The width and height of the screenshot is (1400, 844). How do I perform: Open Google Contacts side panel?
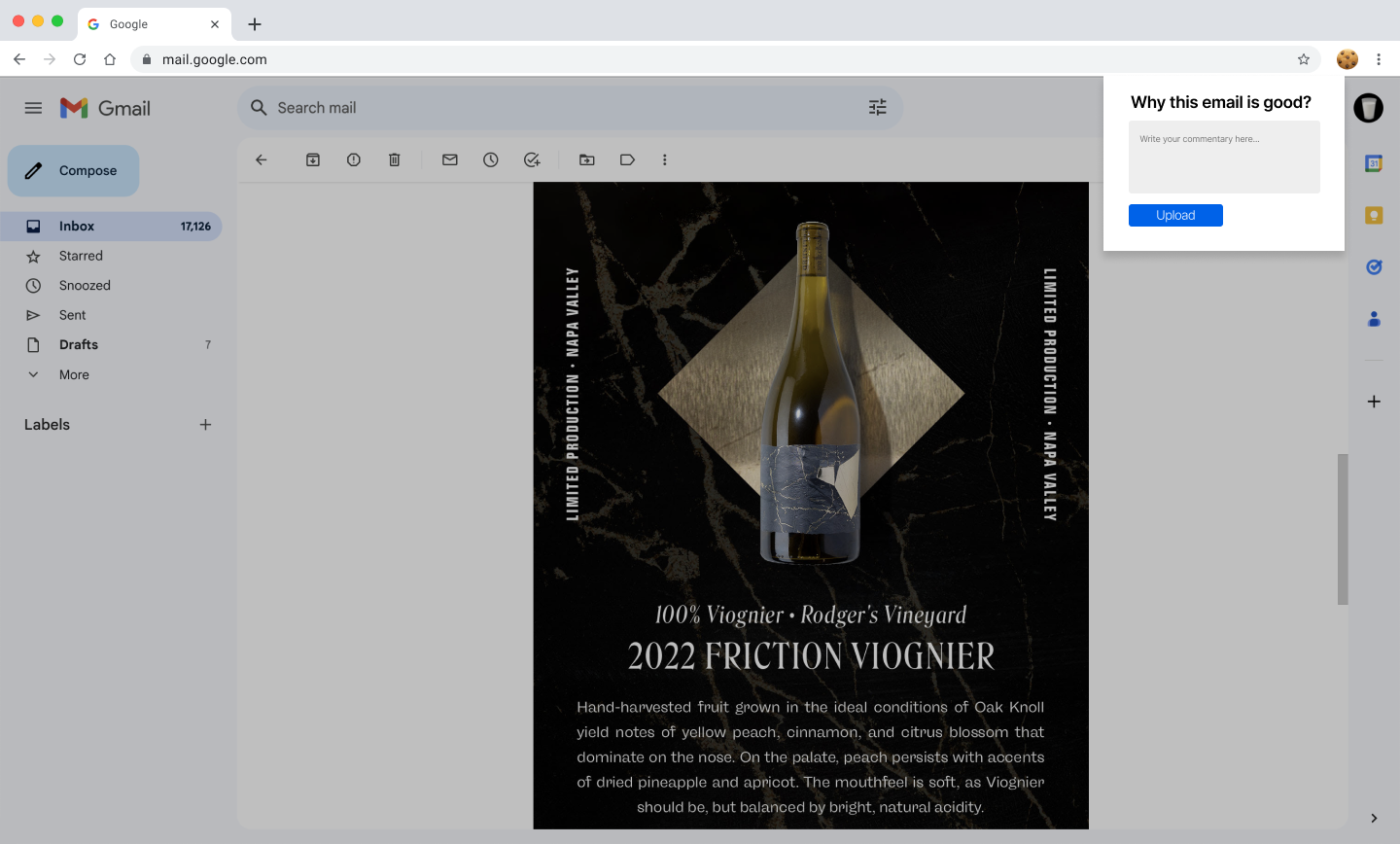click(x=1374, y=318)
